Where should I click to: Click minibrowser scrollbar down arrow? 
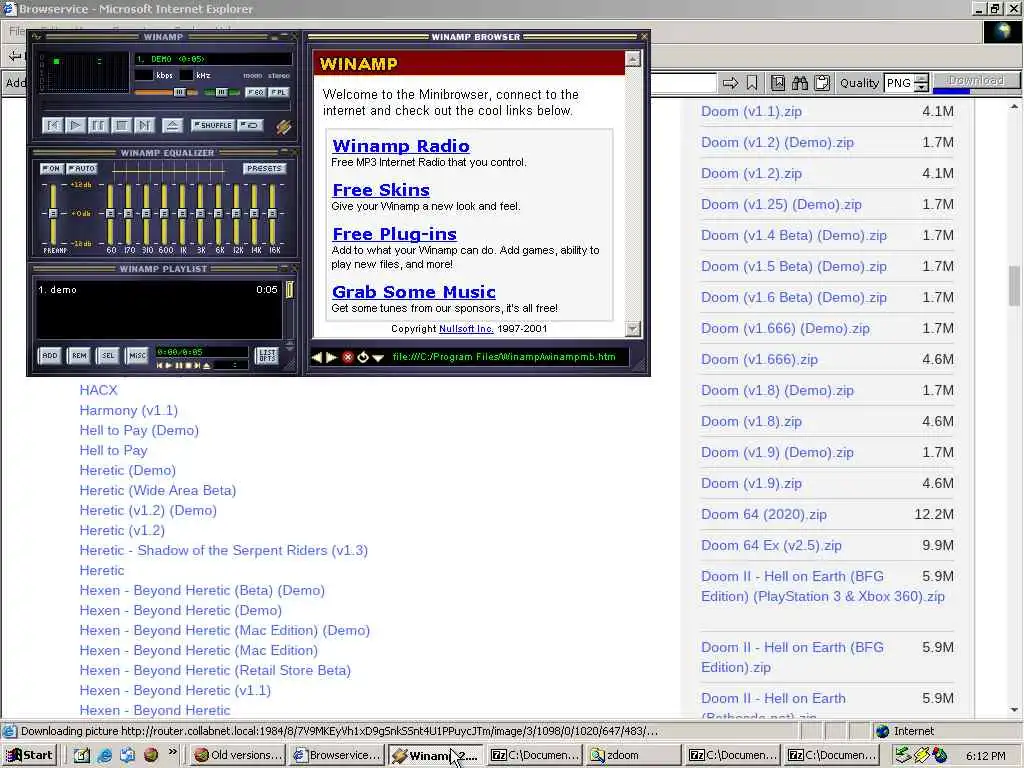click(633, 328)
